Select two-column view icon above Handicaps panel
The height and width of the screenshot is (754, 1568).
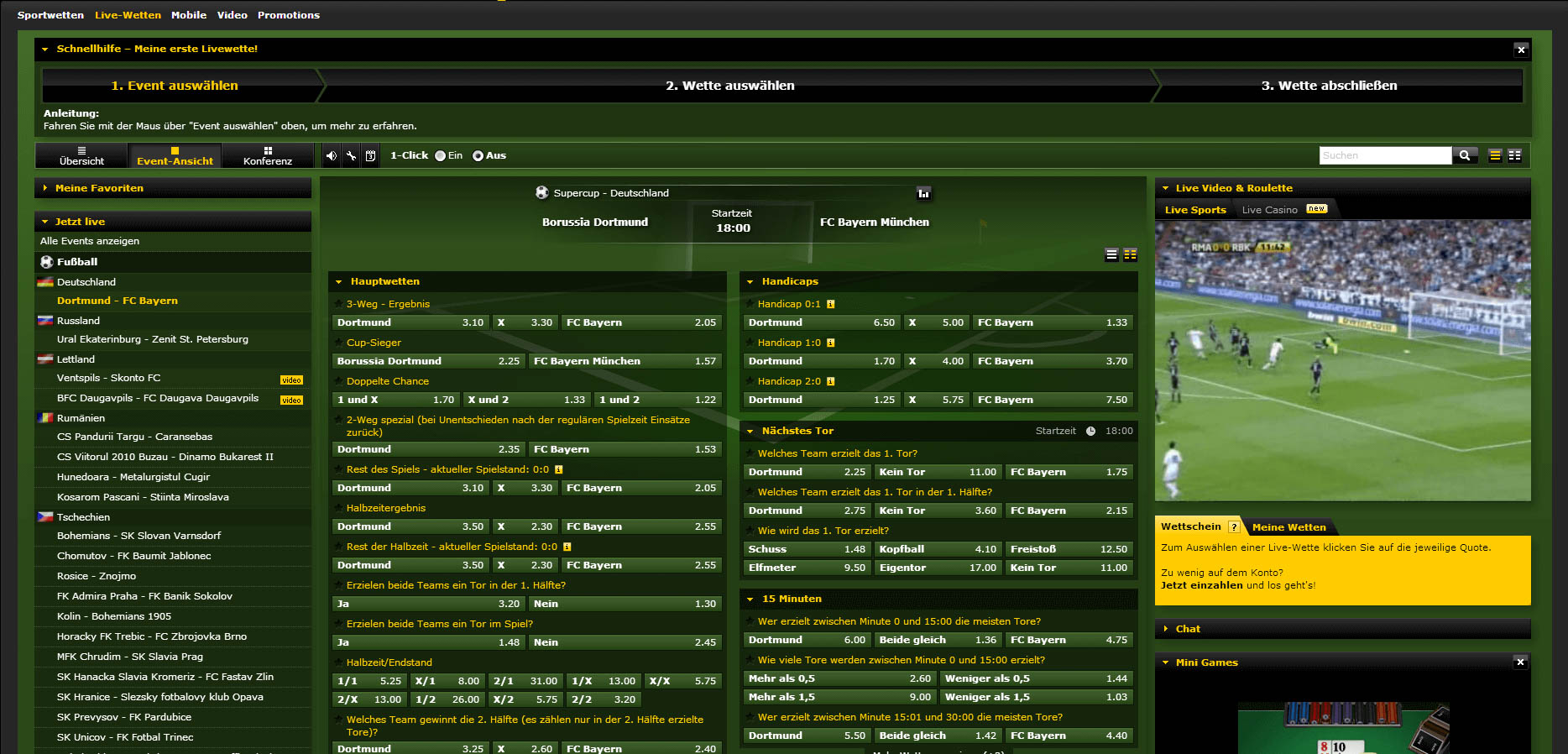pos(1130,254)
